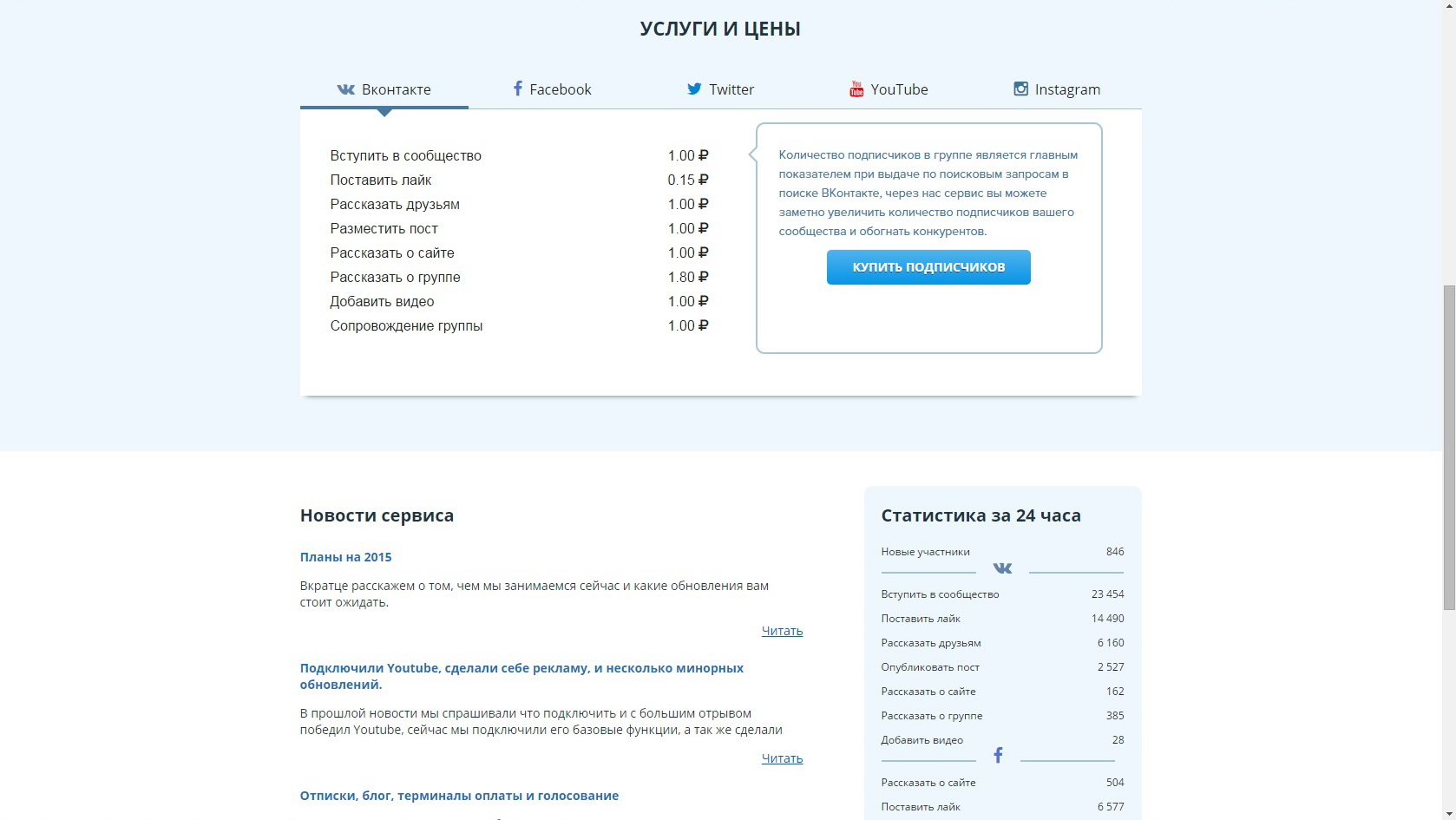Select the Сопровождение группы service row
The width and height of the screenshot is (1456, 820).
519,326
